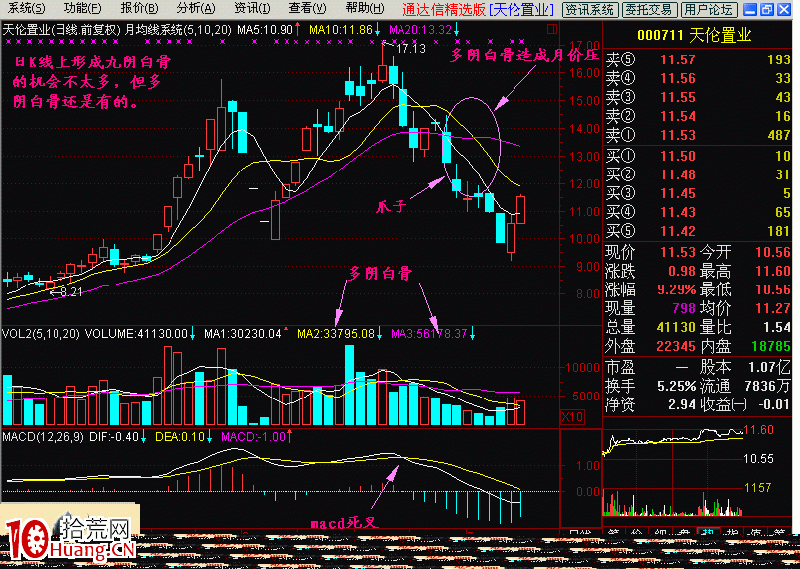The image size is (800, 569).
Task: Click the 现价 11.53 value
Action: 678,252
